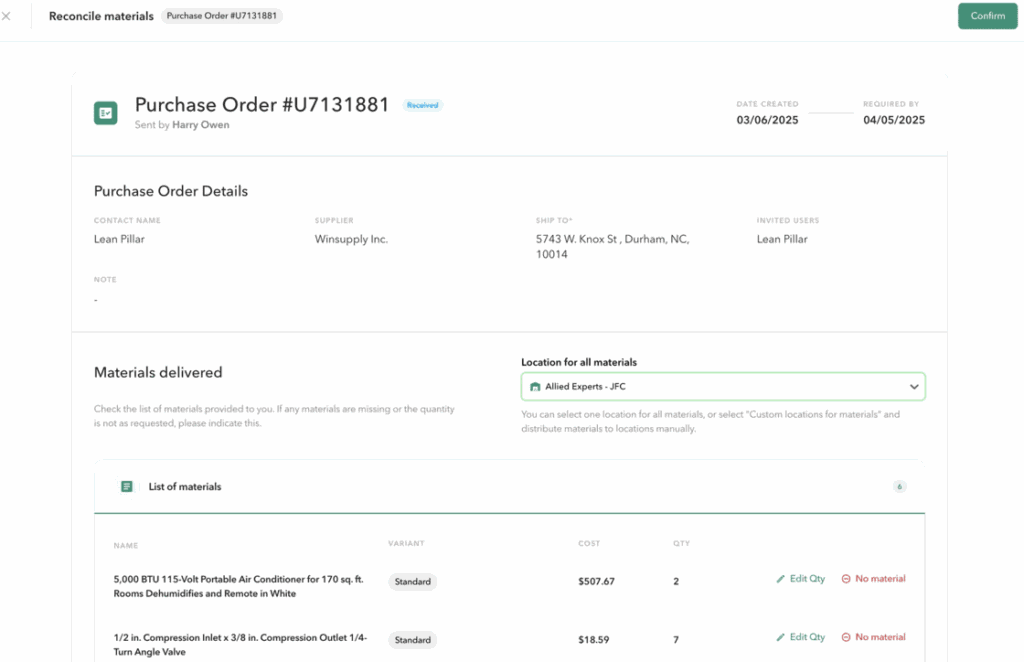Viewport: 1024px width, 662px height.
Task: Mark No material for Portable Air Conditioner
Action: tap(873, 578)
